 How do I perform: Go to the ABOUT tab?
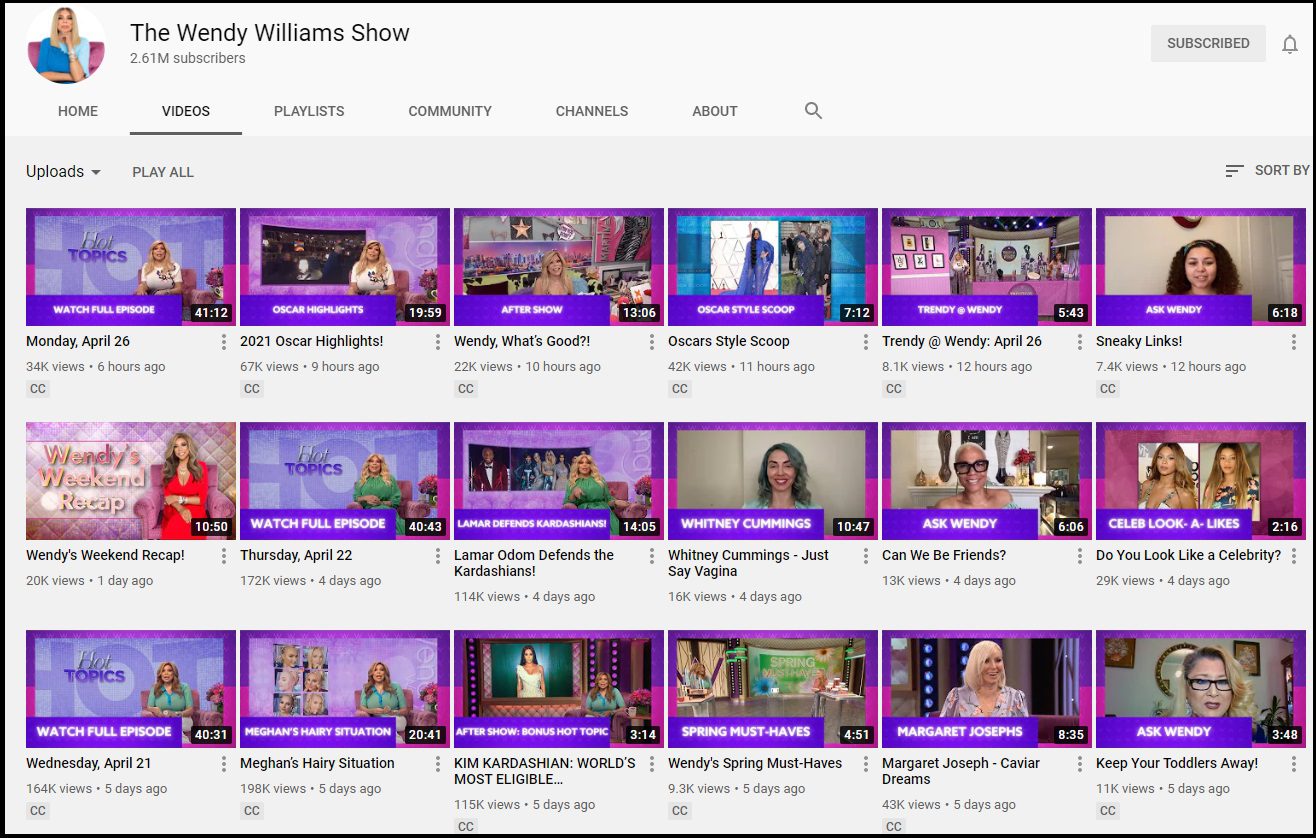click(x=714, y=111)
